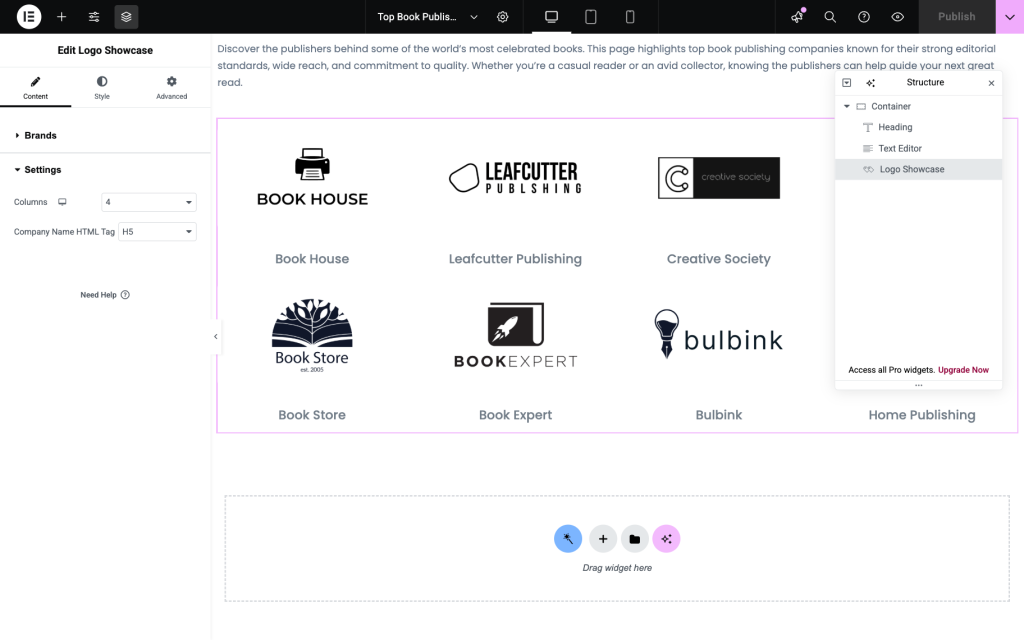Expand the Brands section
1024x640 pixels.
(x=105, y=135)
